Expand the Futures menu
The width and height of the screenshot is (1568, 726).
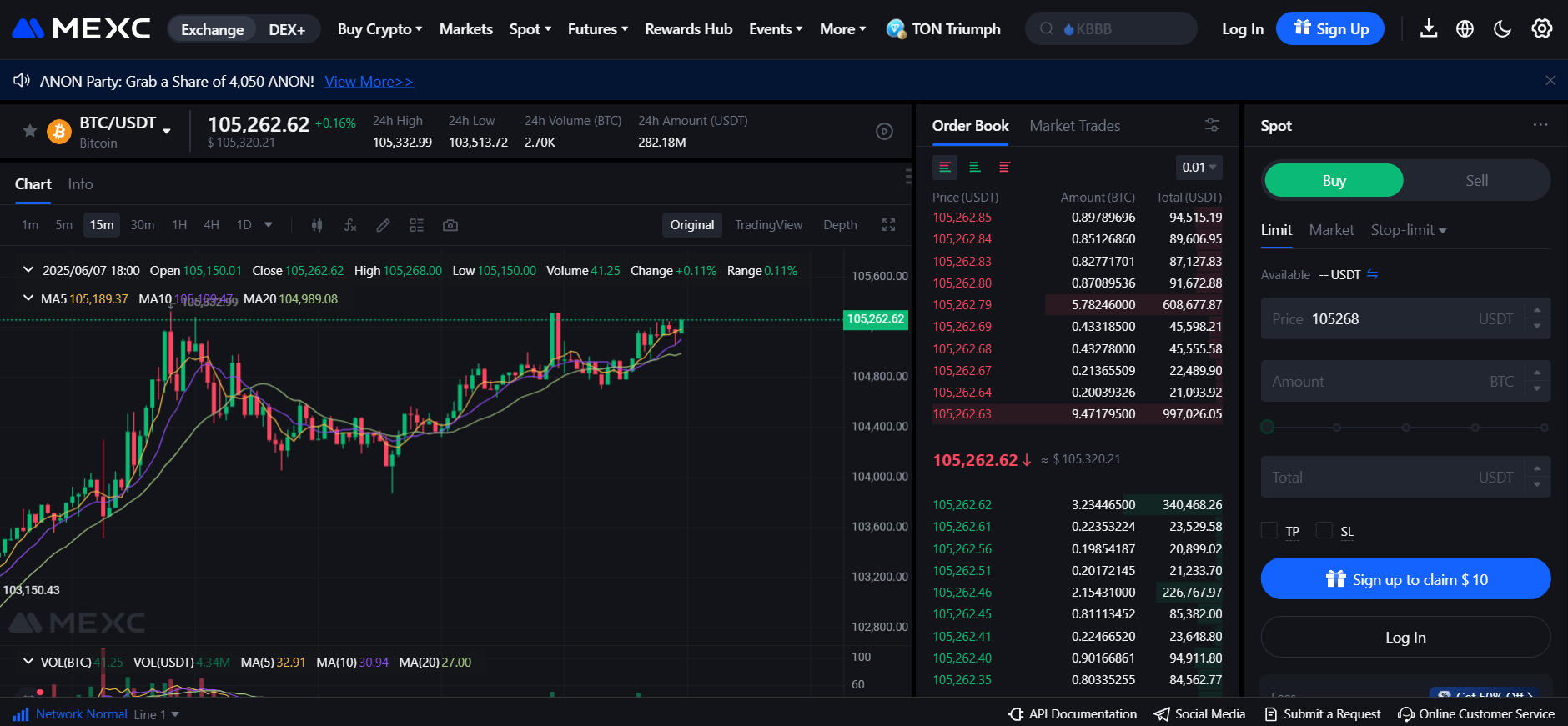click(598, 29)
